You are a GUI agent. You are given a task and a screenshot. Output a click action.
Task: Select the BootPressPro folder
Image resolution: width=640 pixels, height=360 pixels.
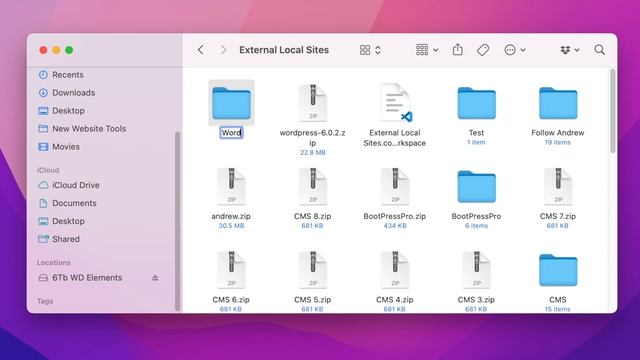(x=476, y=187)
